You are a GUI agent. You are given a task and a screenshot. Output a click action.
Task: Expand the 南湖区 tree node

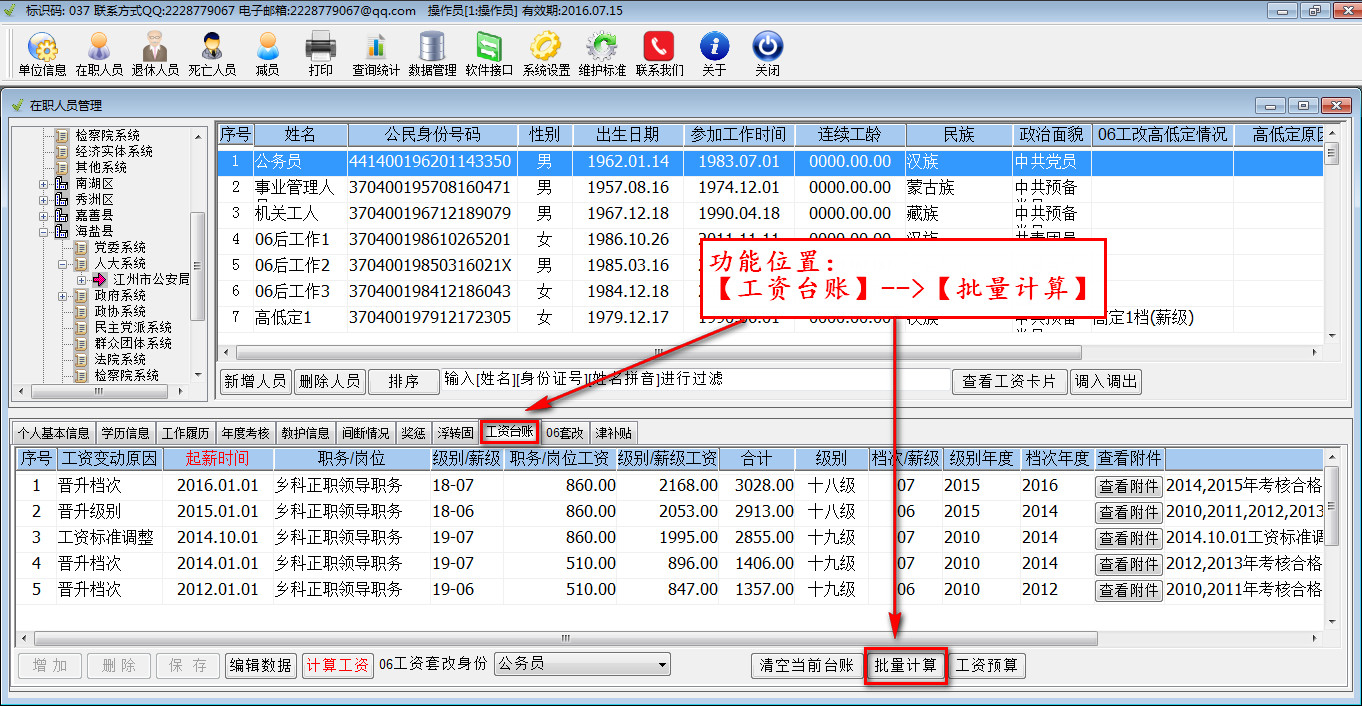44,184
